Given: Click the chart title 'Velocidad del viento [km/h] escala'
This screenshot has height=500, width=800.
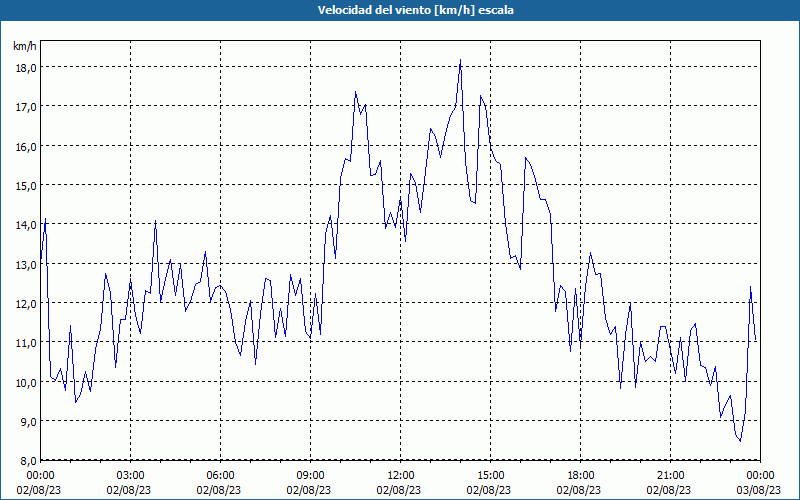Looking at the screenshot, I should click(415, 10).
